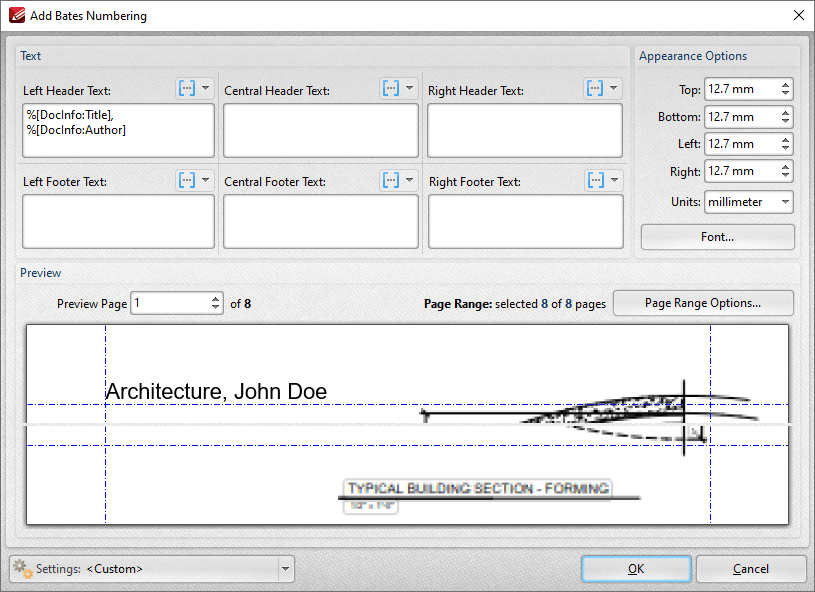The image size is (815, 592).
Task: Open the Font... dialog button
Action: point(717,237)
